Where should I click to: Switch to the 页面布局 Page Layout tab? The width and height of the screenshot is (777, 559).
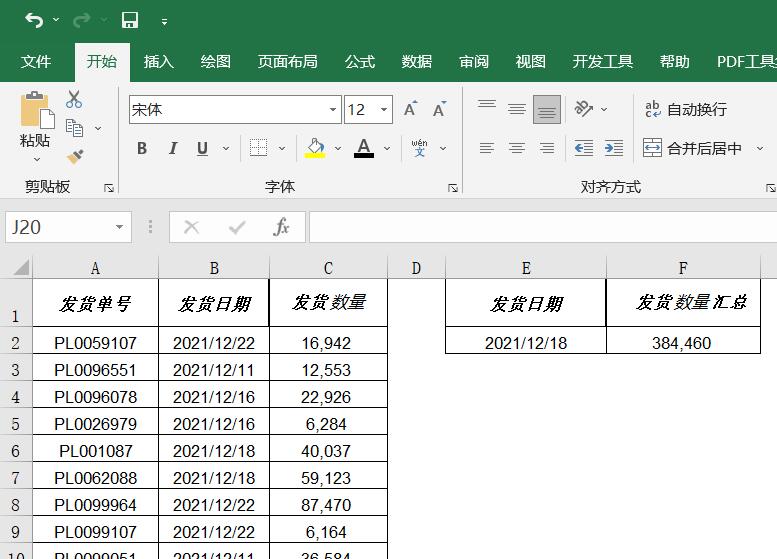pos(287,61)
